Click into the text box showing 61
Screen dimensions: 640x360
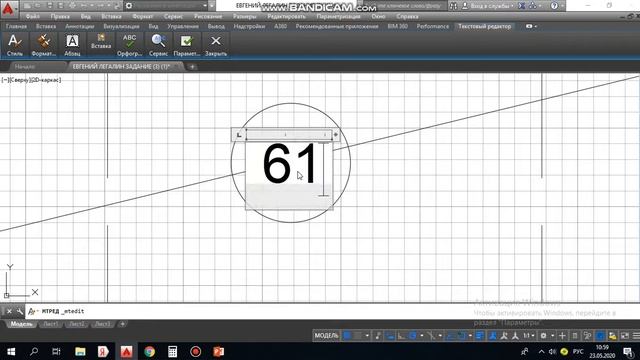click(x=289, y=175)
